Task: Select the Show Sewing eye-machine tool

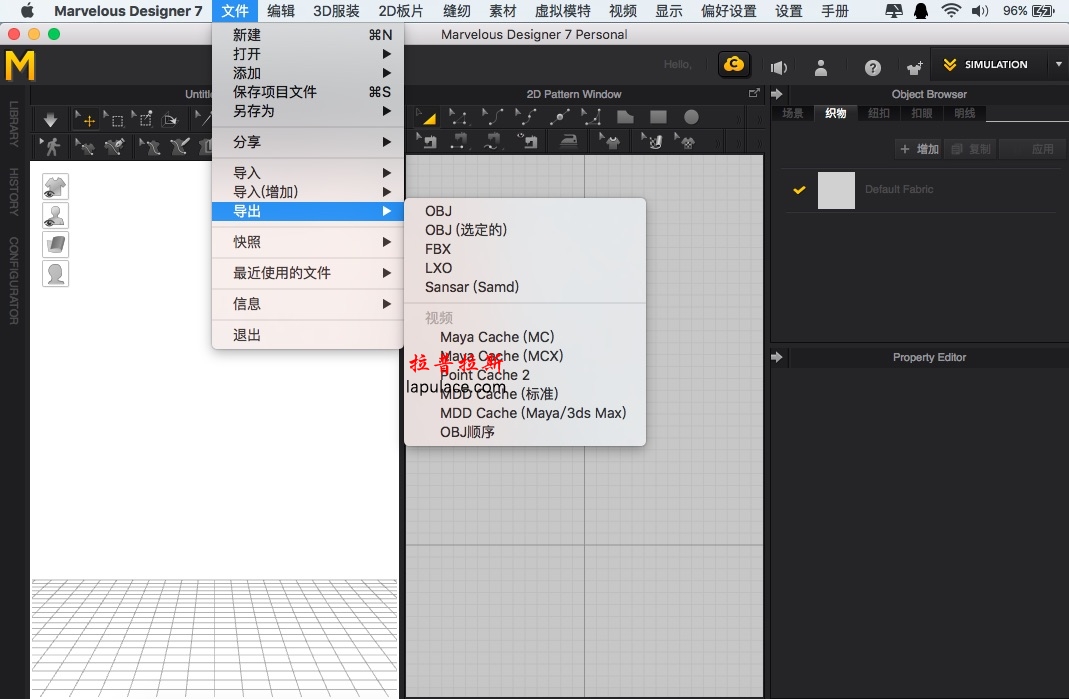Action: [527, 141]
